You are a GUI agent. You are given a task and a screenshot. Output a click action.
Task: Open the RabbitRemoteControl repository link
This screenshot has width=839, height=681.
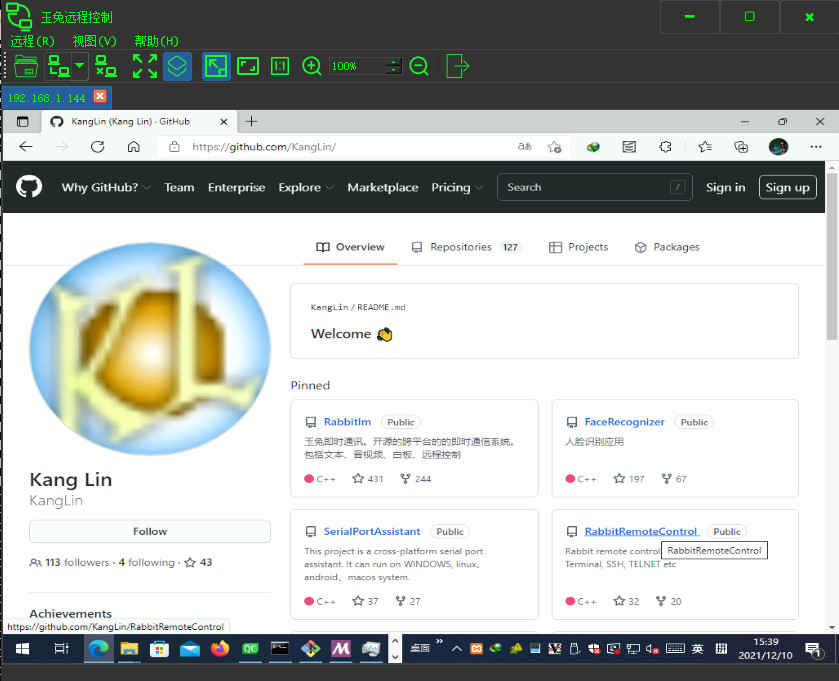point(641,531)
